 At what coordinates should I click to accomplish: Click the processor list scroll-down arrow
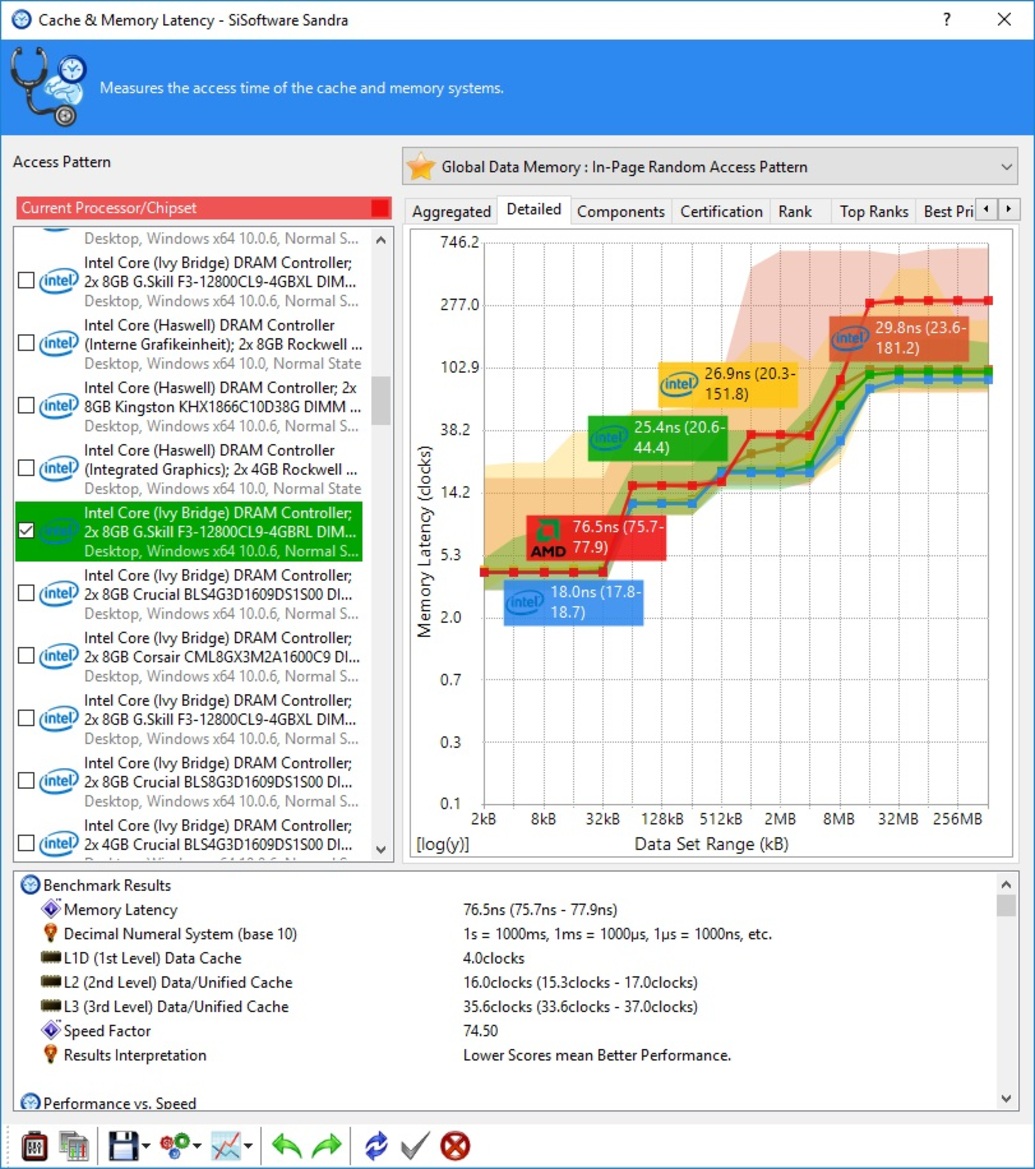[381, 849]
